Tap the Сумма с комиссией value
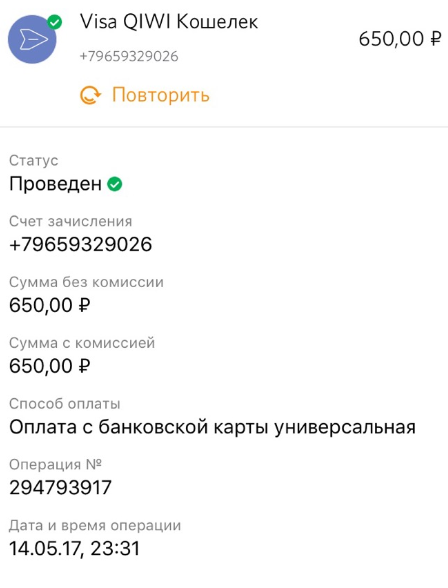Screen dimensions: 448x588 coord(49,366)
